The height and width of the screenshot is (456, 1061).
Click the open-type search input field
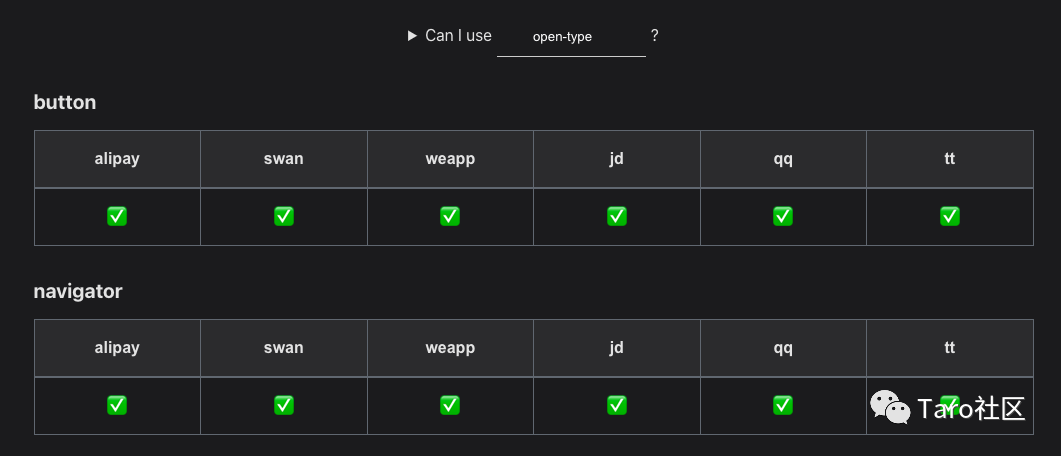[571, 37]
